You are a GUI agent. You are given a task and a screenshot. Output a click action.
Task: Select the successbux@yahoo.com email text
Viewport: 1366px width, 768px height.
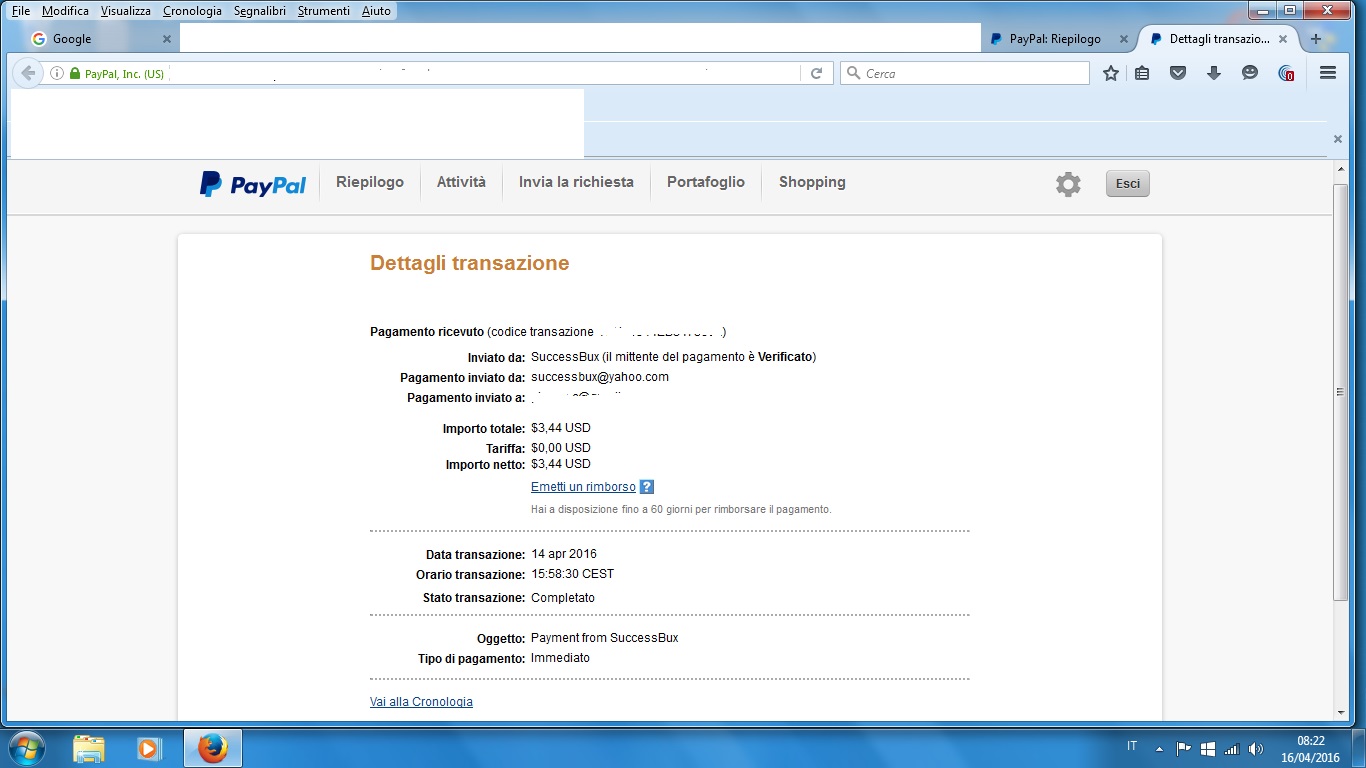pos(600,377)
